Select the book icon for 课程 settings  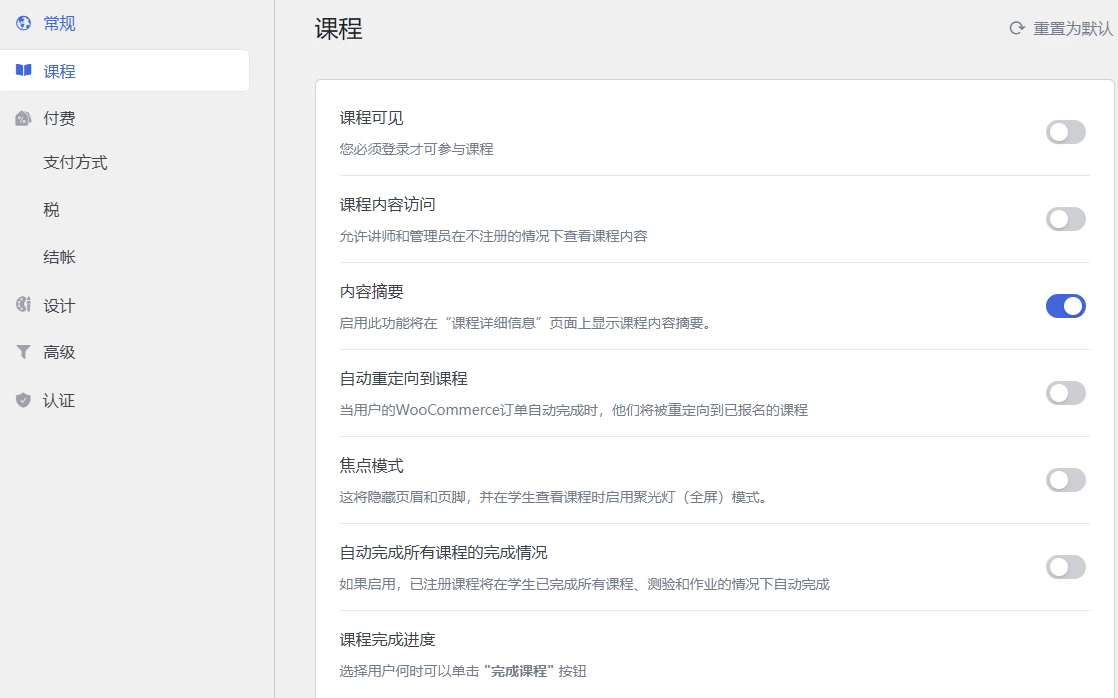[x=24, y=70]
